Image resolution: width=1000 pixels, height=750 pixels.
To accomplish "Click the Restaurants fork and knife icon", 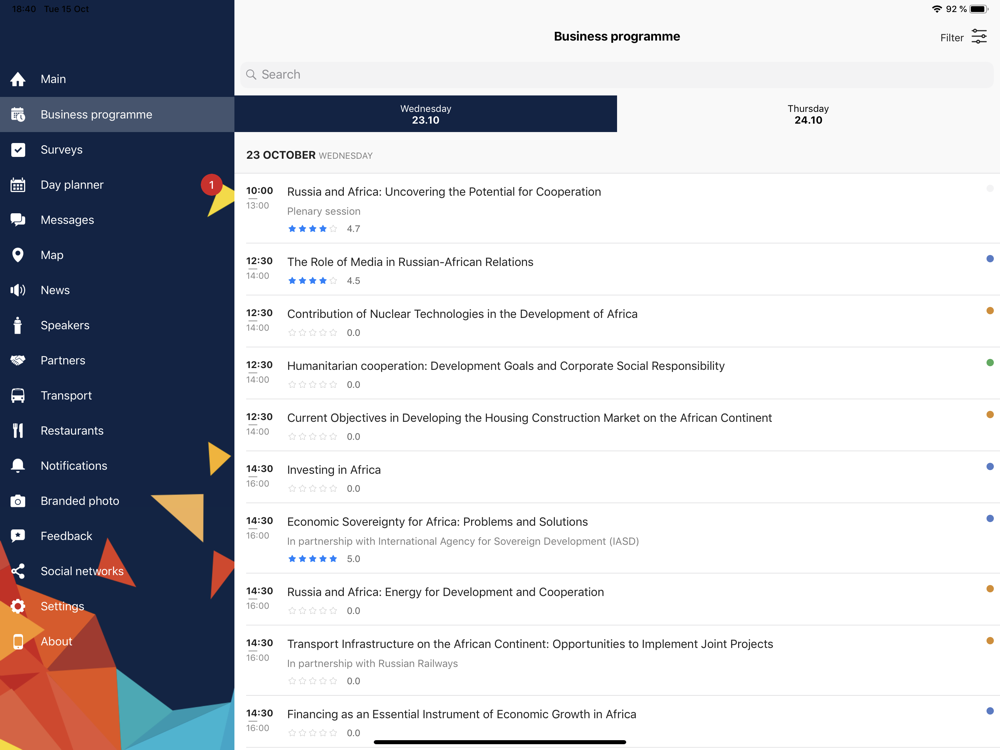I will [x=18, y=430].
